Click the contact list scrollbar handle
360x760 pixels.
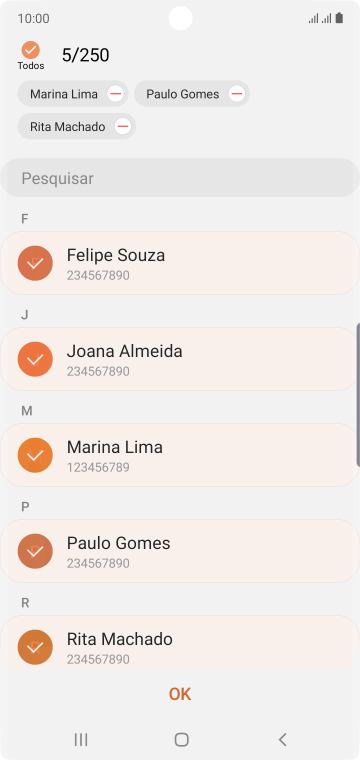[x=358, y=395]
